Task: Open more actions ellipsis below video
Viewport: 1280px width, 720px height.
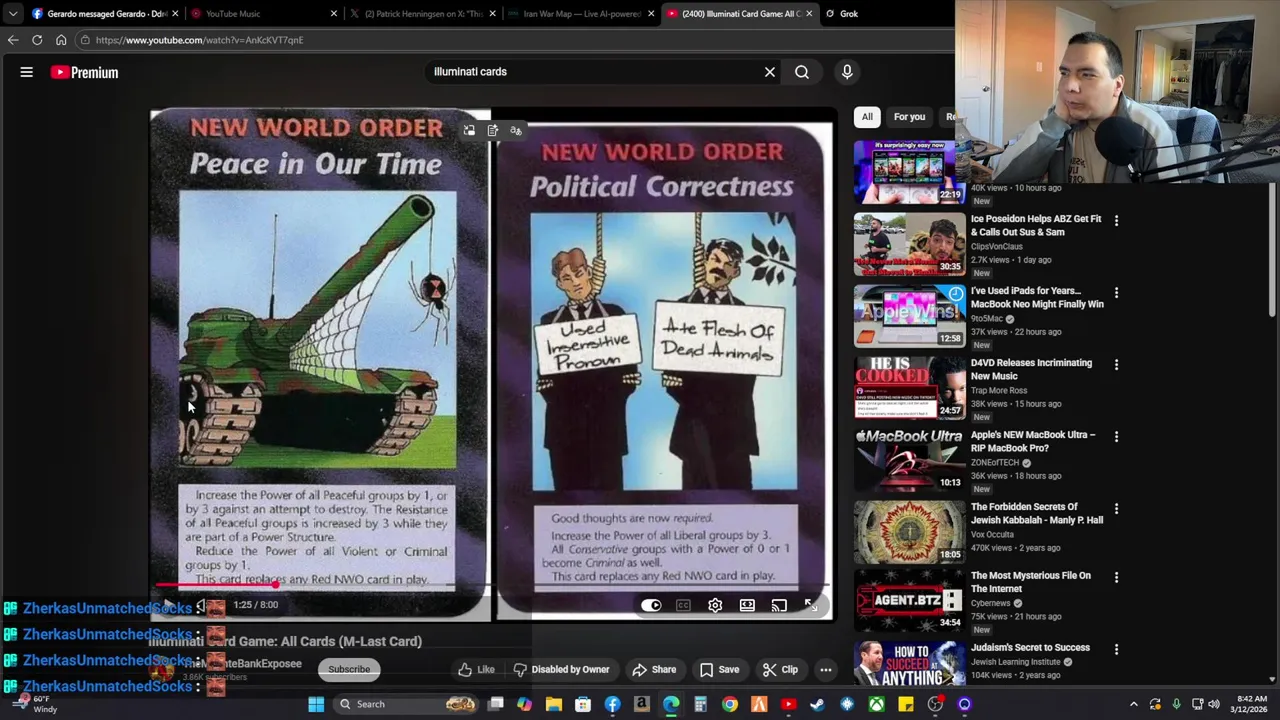Action: point(826,669)
